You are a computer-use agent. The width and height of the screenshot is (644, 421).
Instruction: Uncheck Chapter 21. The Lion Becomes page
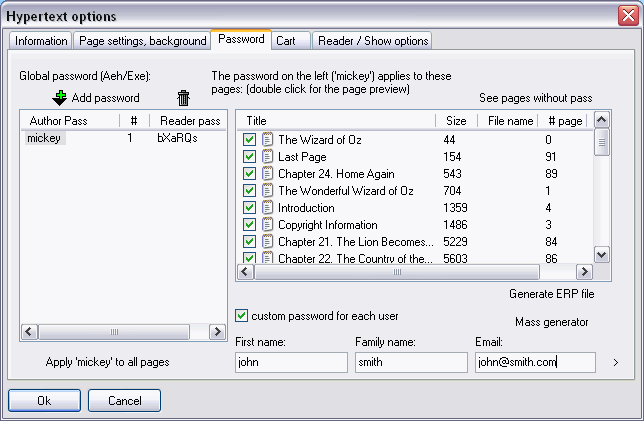249,242
